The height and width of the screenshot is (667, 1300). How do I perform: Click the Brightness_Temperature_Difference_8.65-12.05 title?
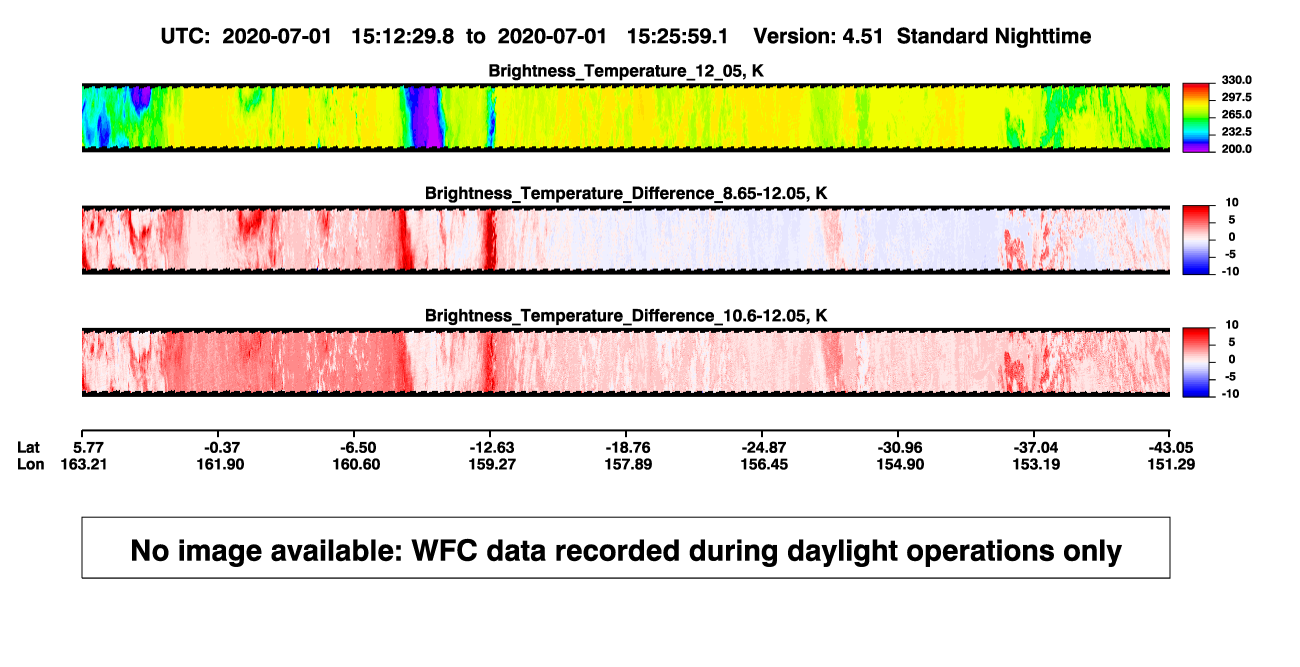[x=626, y=193]
